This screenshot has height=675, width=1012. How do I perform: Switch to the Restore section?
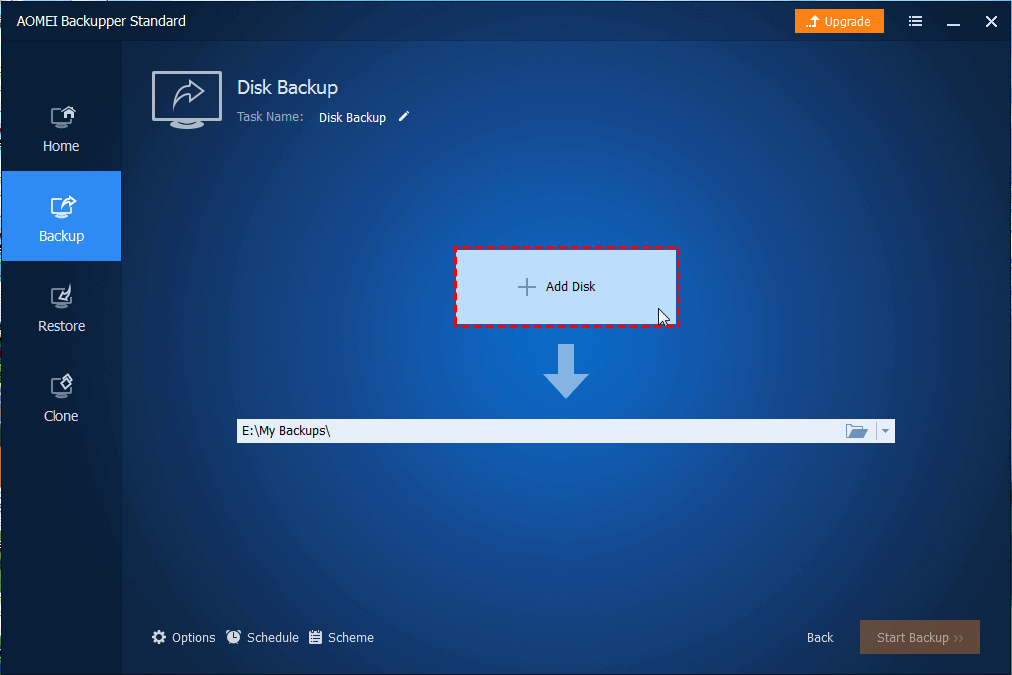pos(61,310)
